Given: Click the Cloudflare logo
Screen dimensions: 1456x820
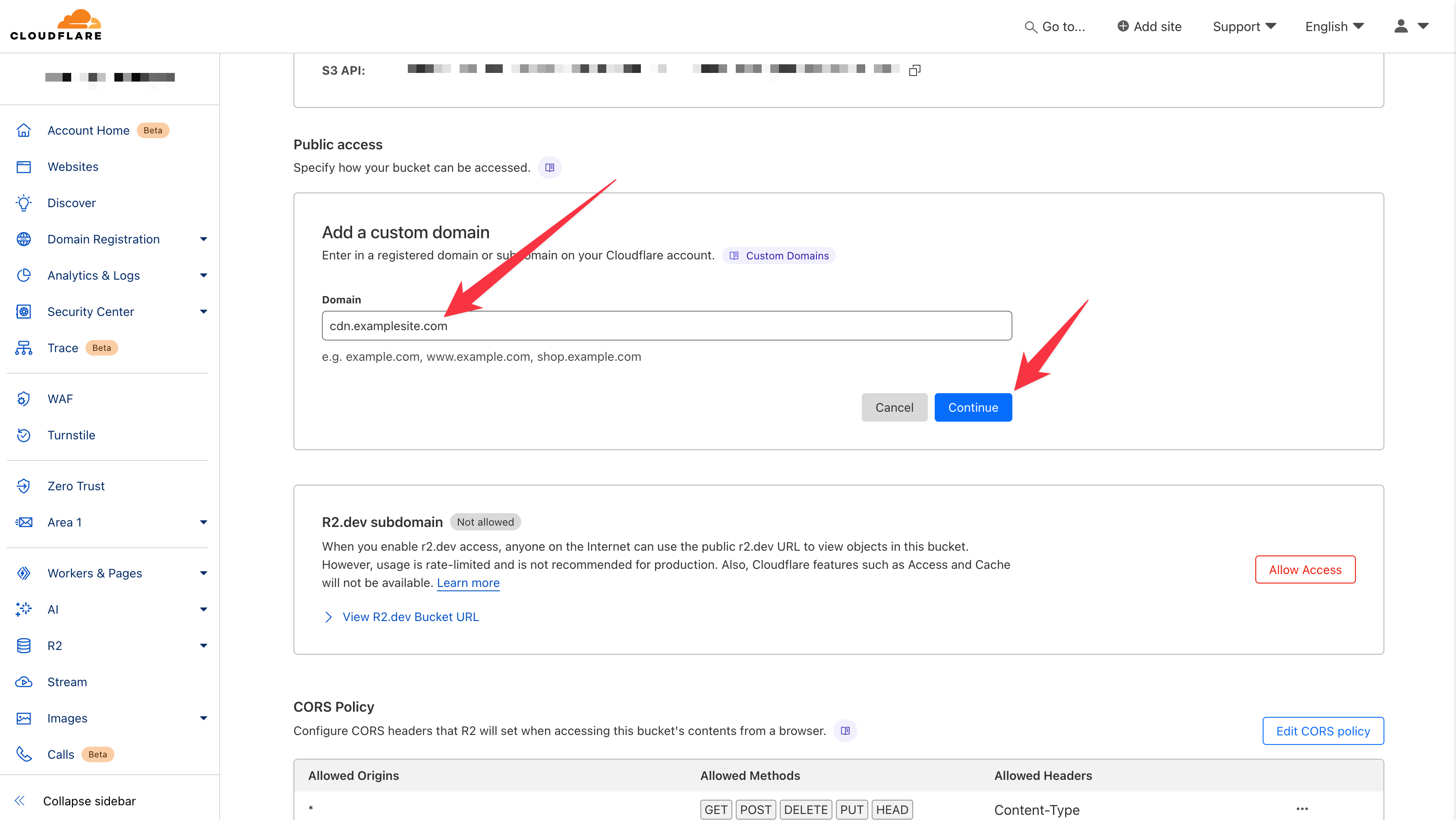Looking at the screenshot, I should tap(56, 25).
